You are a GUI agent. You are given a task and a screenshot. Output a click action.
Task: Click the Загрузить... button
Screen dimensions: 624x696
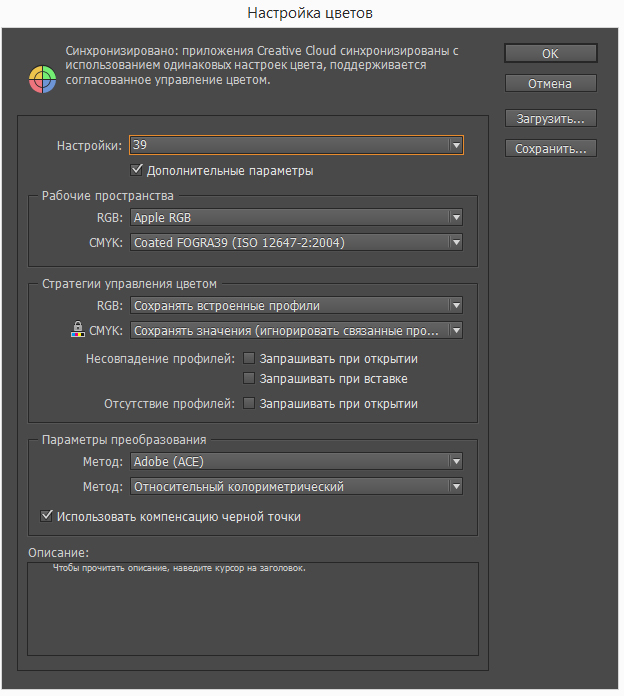tap(551, 119)
